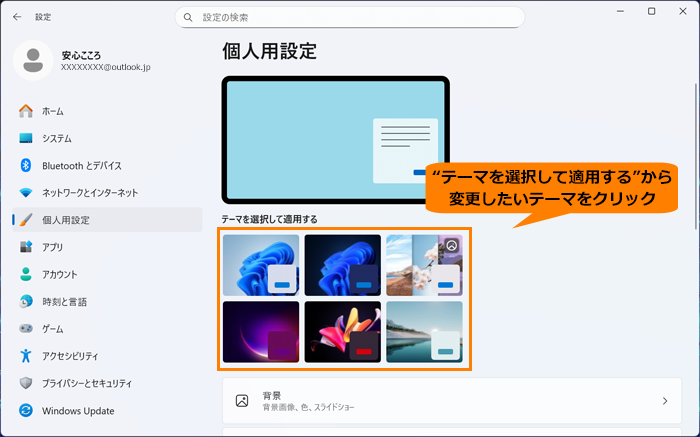Select the colorful flower dark theme
The width and height of the screenshot is (700, 437).
pos(343,332)
